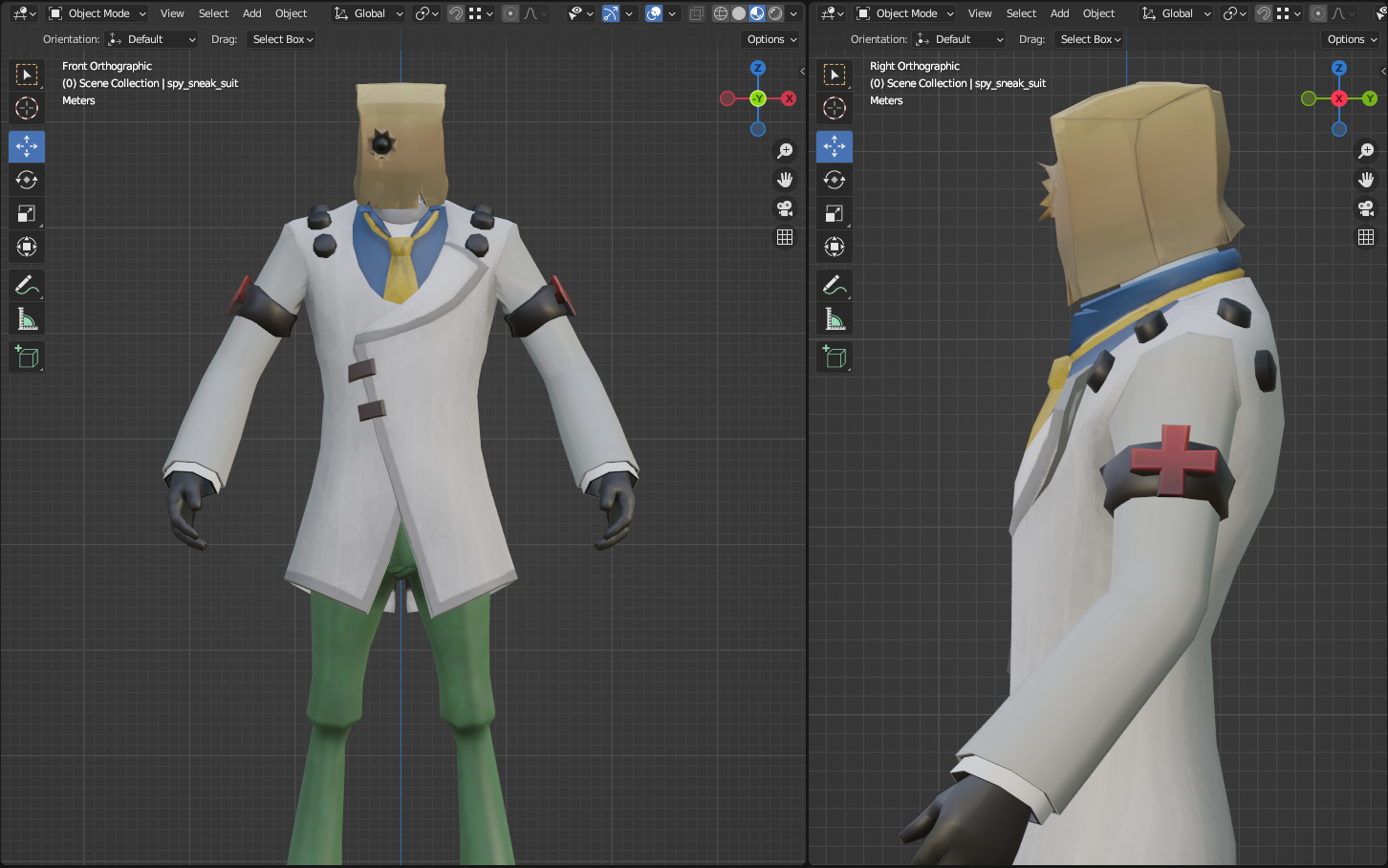Image resolution: width=1388 pixels, height=868 pixels.
Task: Expand the Global transform orientation dropdown on right
Action: click(1177, 13)
